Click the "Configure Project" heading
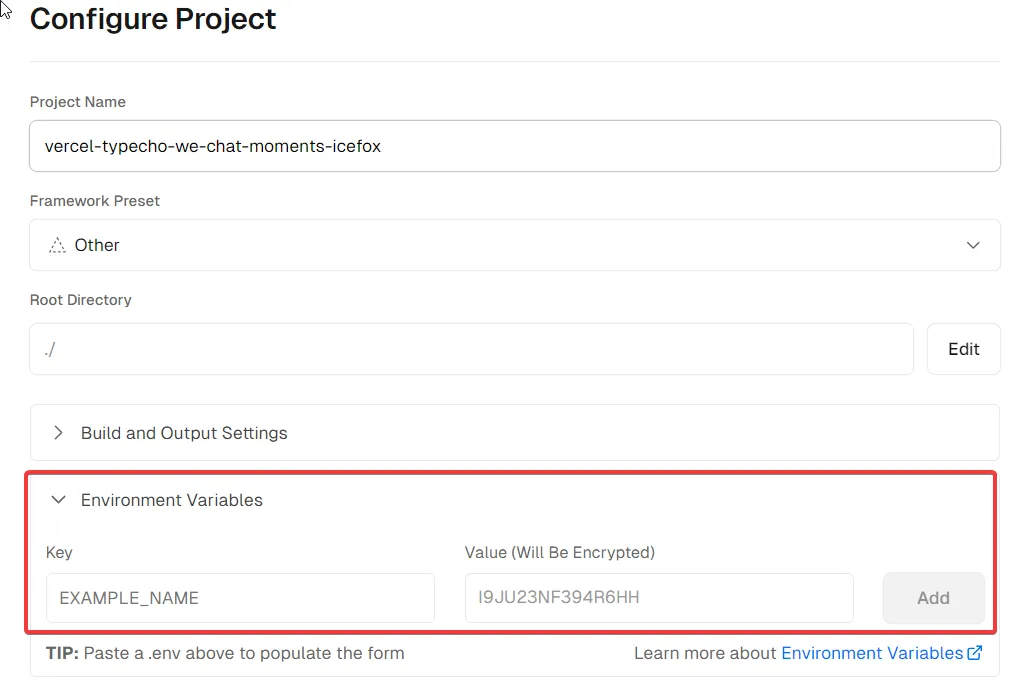 (153, 19)
